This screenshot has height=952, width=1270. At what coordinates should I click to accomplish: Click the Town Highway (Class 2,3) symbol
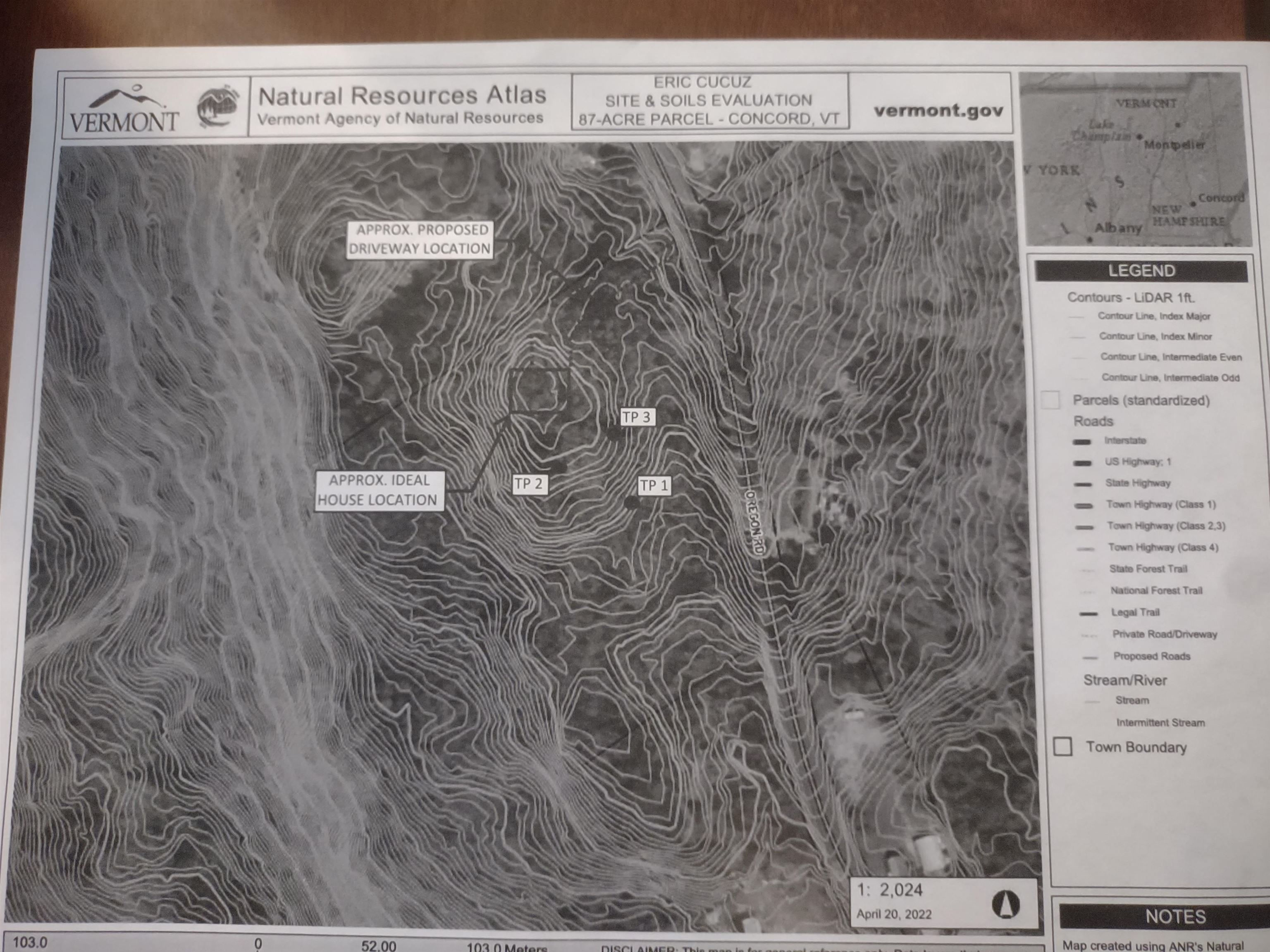[1084, 527]
